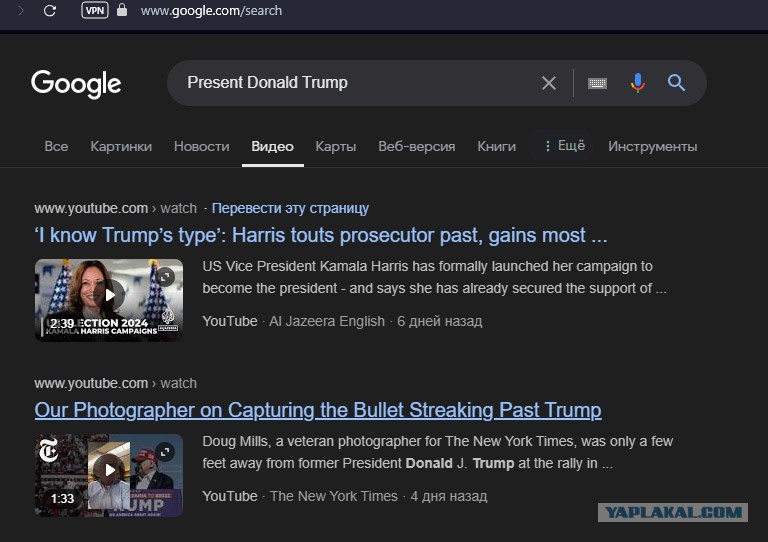Screen dimensions: 768x542
Task: Click the '6 дней назад' date text
Action: click(439, 321)
